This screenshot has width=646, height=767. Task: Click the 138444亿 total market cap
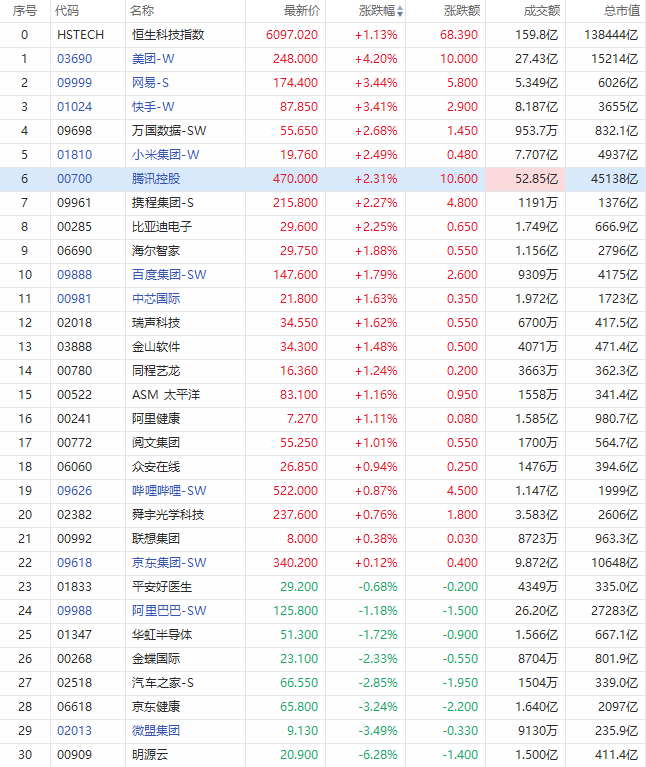point(611,35)
